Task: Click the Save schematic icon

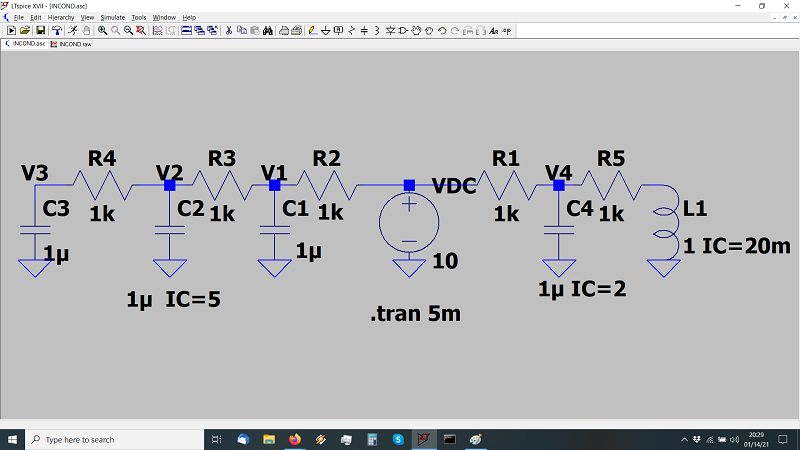Action: 41,31
